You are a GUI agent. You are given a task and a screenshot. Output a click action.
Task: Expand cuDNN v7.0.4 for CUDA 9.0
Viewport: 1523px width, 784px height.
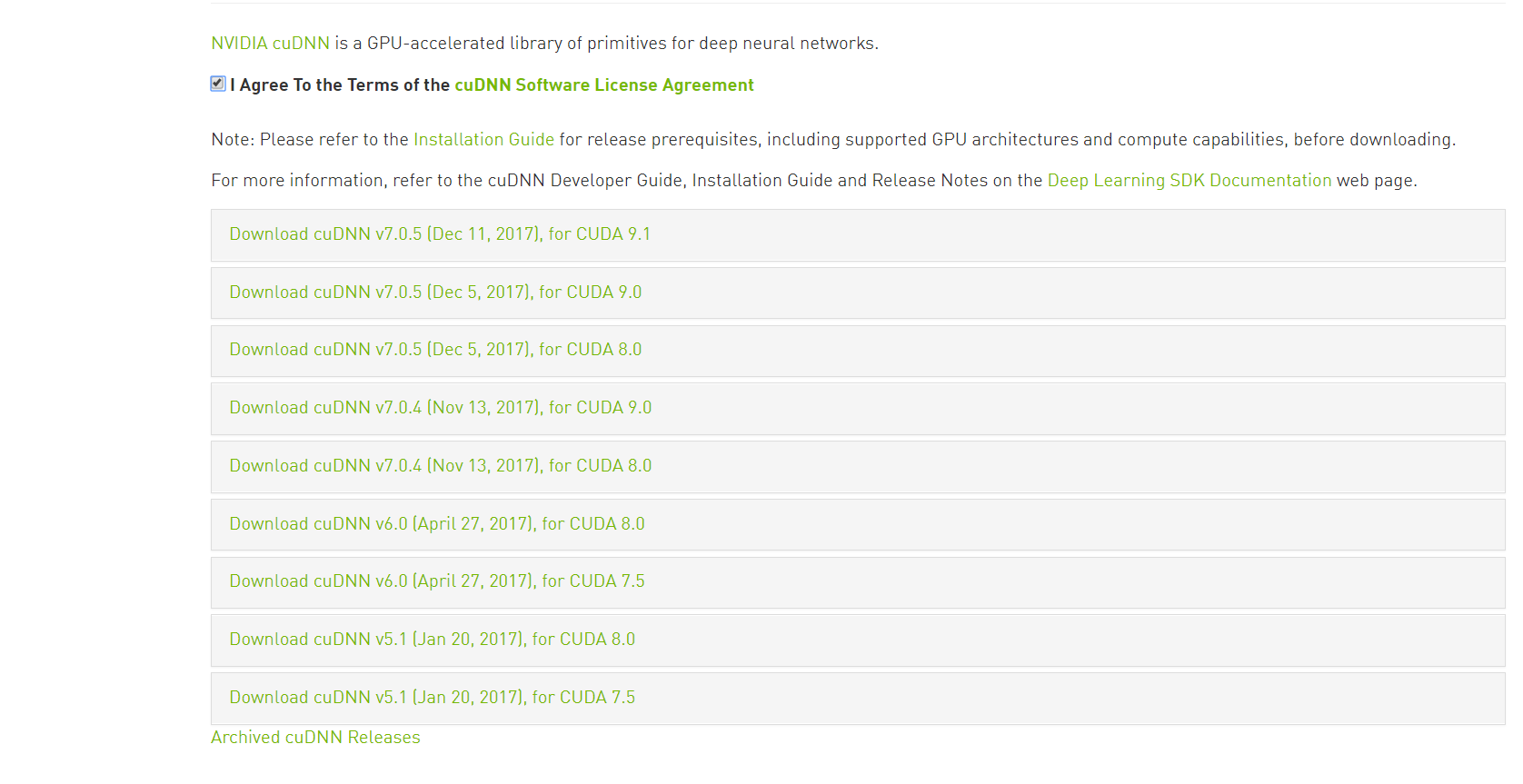[x=441, y=408]
